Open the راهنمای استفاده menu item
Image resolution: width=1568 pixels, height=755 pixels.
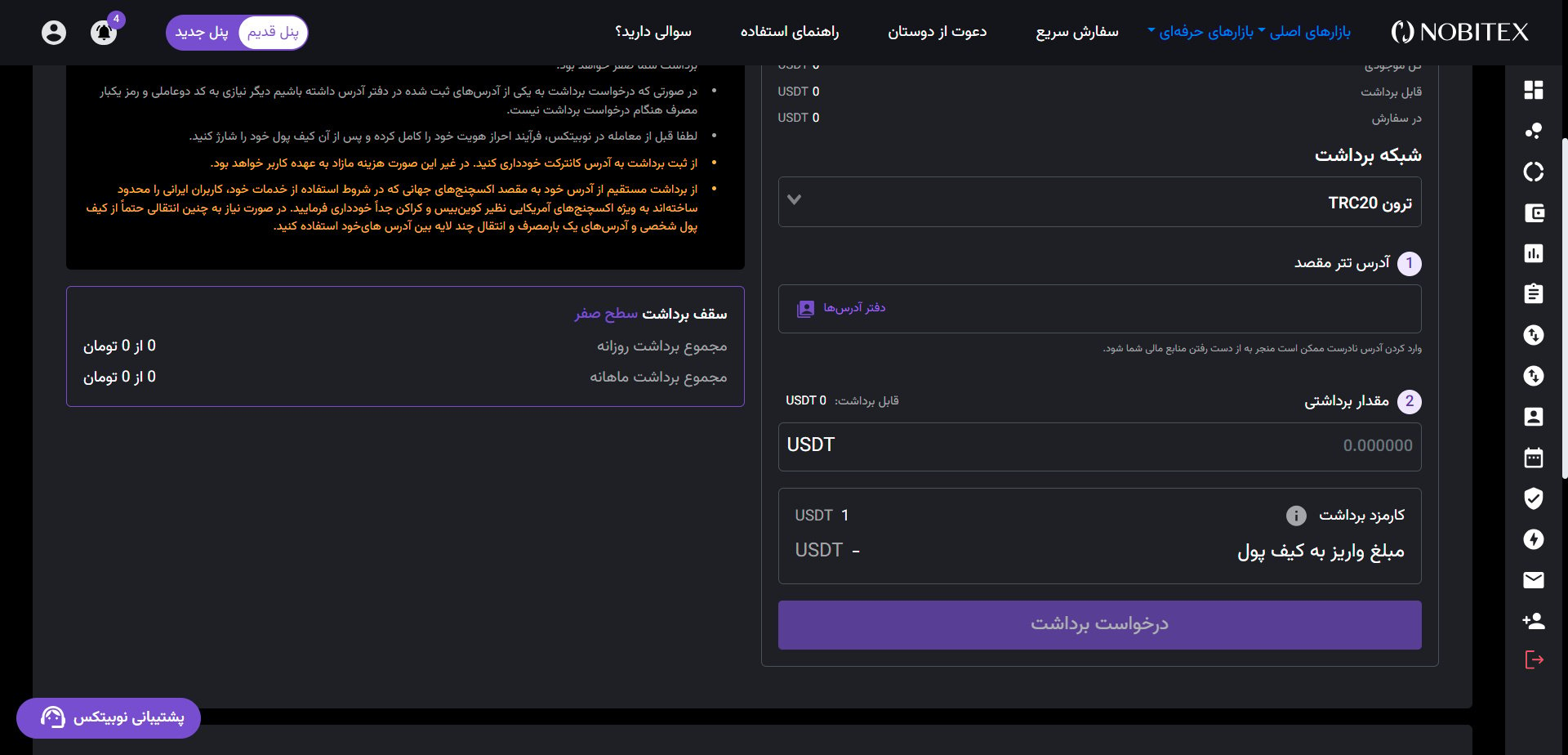point(790,32)
